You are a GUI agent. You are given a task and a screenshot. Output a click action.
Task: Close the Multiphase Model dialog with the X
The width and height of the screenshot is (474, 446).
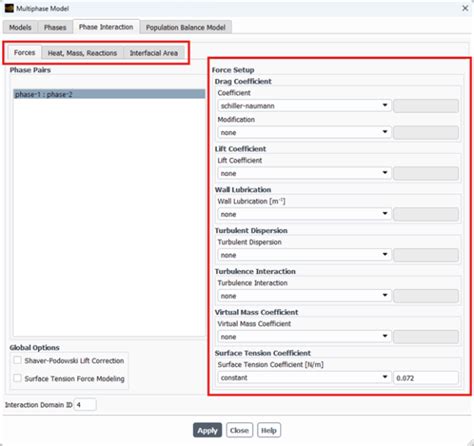[x=465, y=8]
